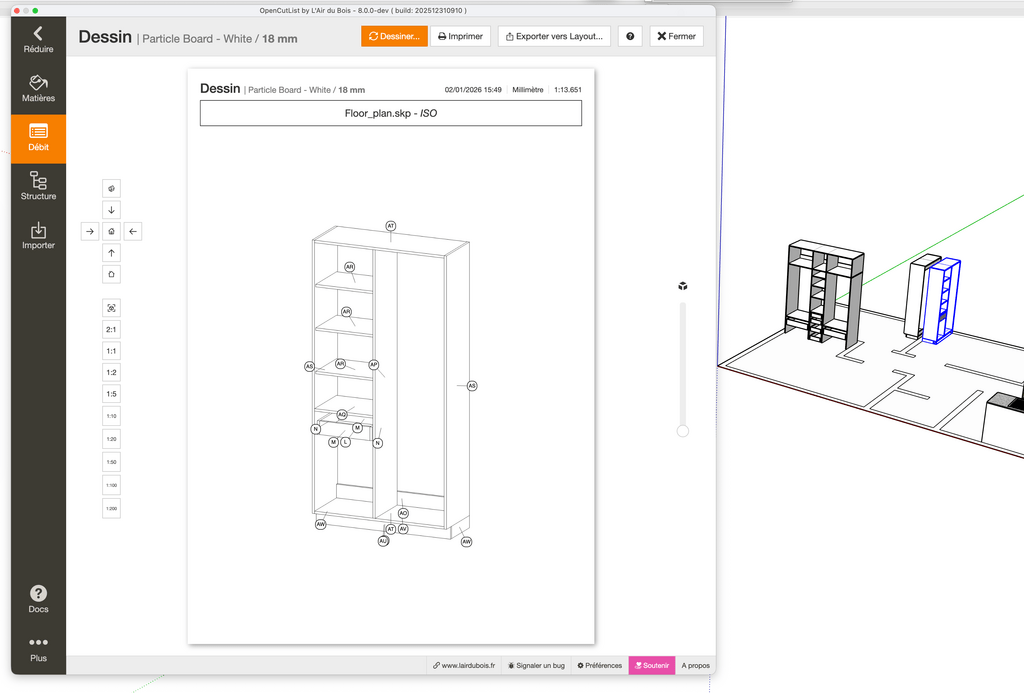Set drawing scale to 1:2
This screenshot has height=693, width=1024.
[112, 372]
